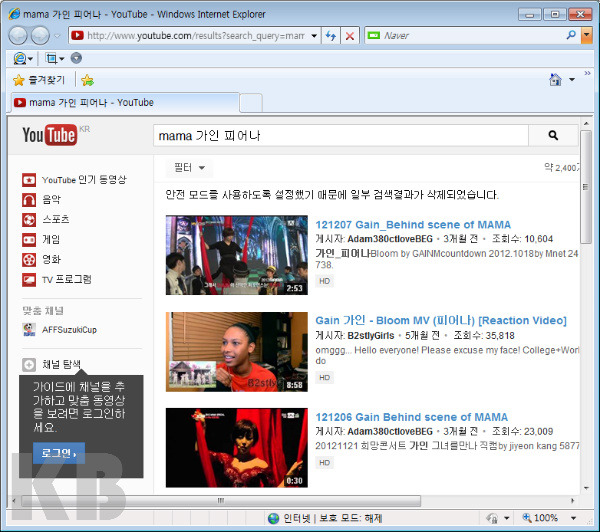Screen dimensions: 600x532
Task: Open the 음악 sidebar link
Action: click(x=51, y=200)
